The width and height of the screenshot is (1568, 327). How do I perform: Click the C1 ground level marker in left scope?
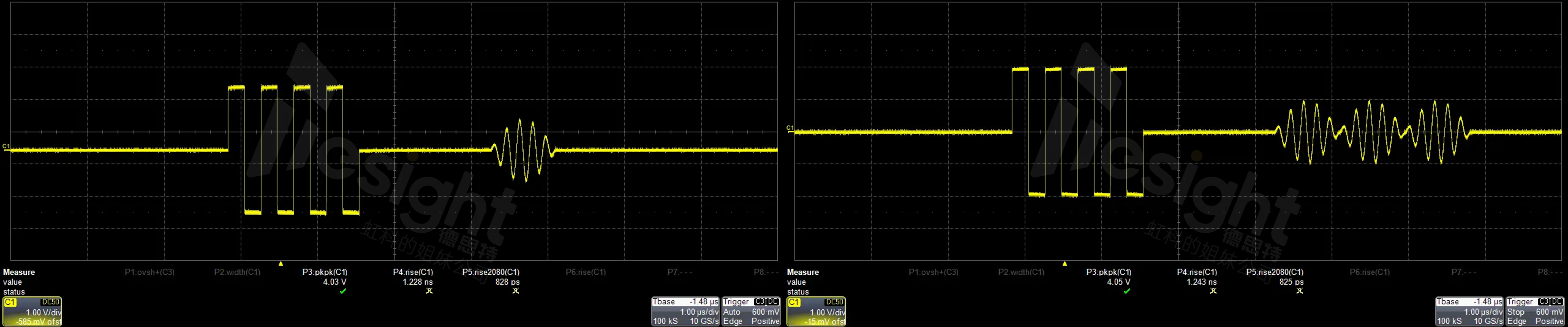pos(6,146)
